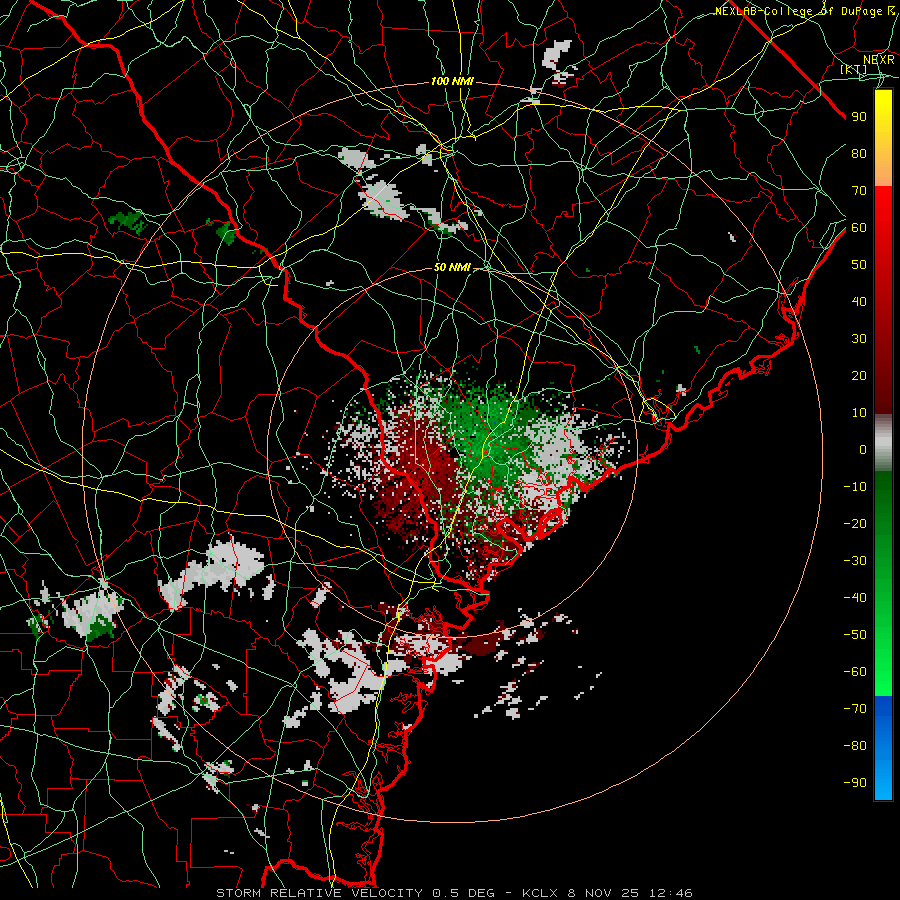Click the "0.5 DEG" elevation angle text
Image resolution: width=900 pixels, height=900 pixels.
(461, 893)
